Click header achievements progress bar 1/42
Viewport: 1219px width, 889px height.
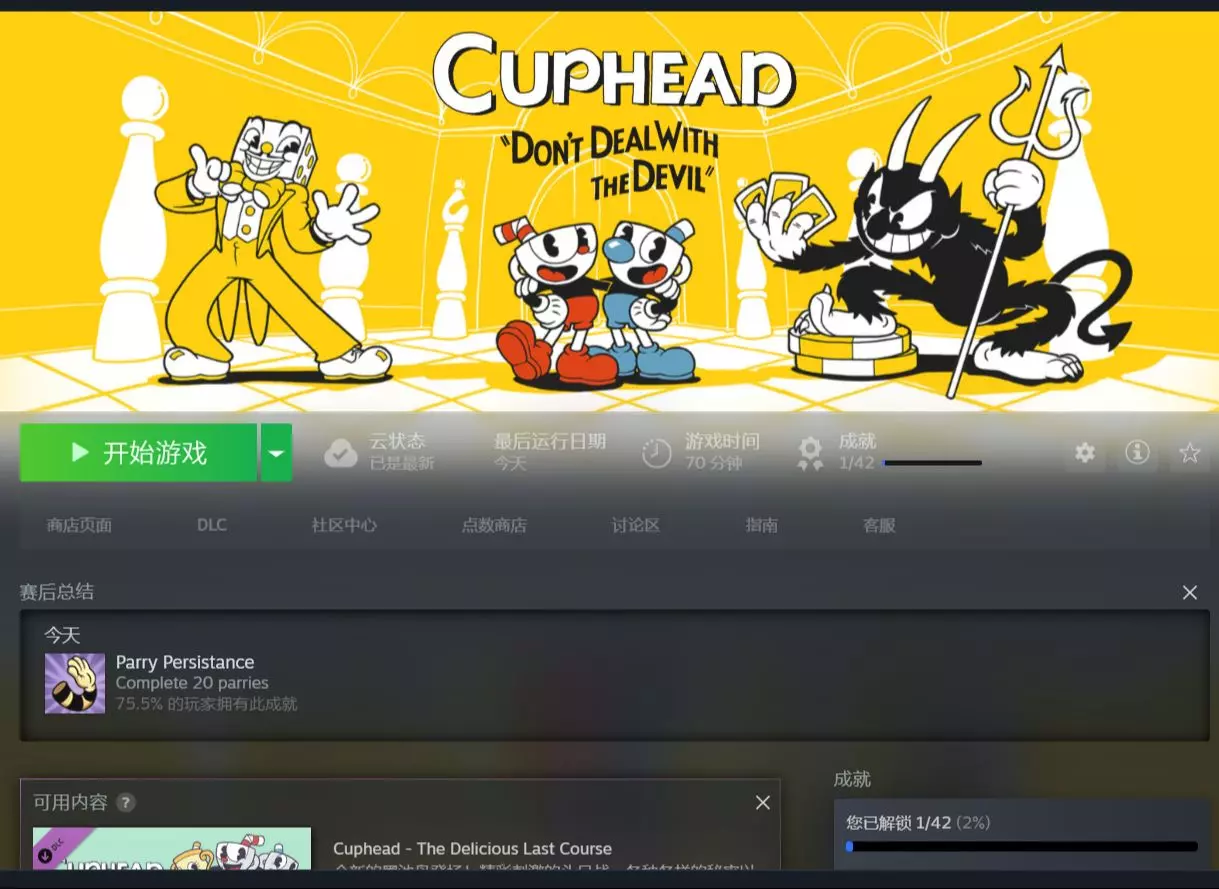coord(932,463)
